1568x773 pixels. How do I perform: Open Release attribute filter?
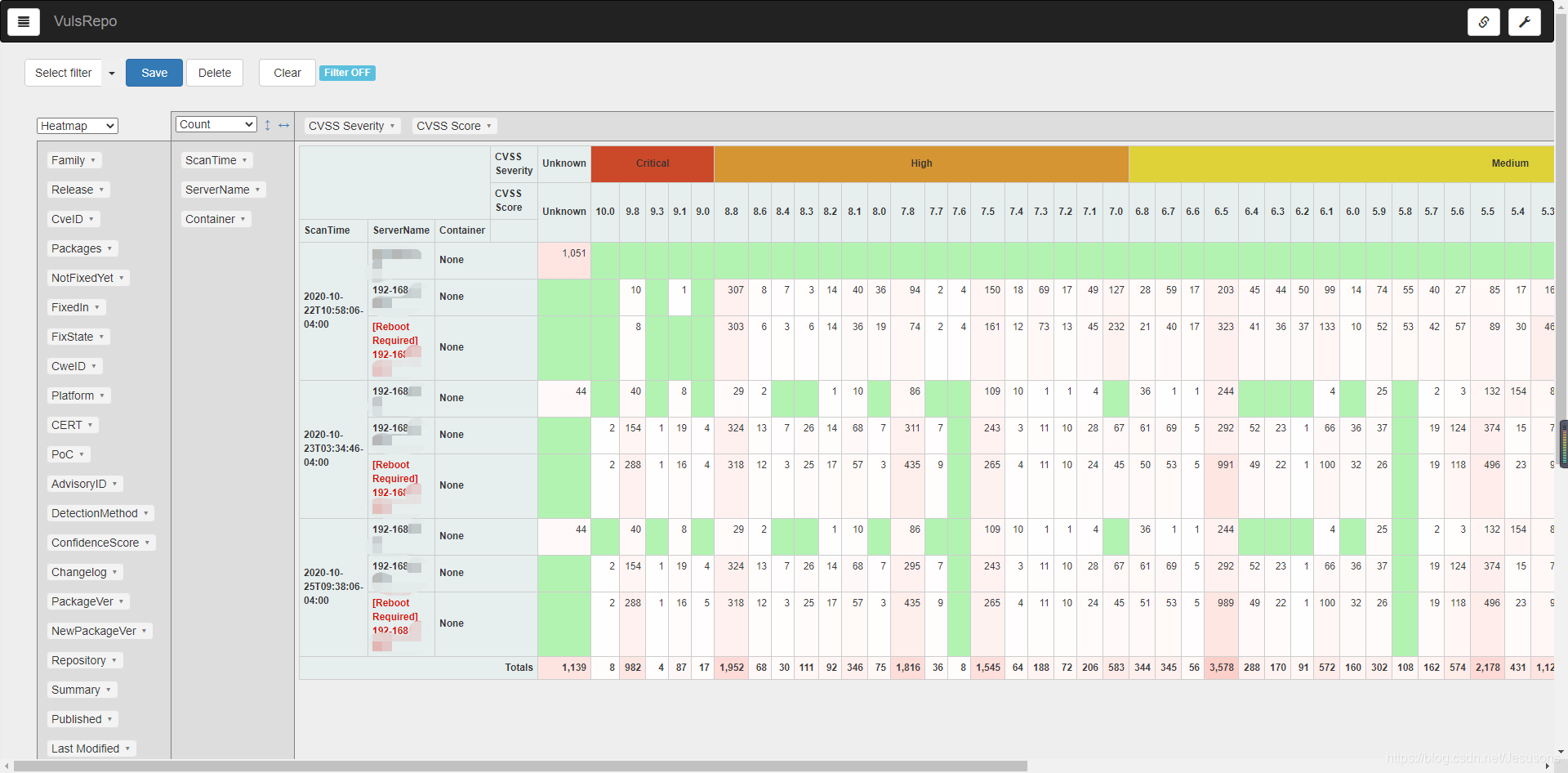pos(101,190)
